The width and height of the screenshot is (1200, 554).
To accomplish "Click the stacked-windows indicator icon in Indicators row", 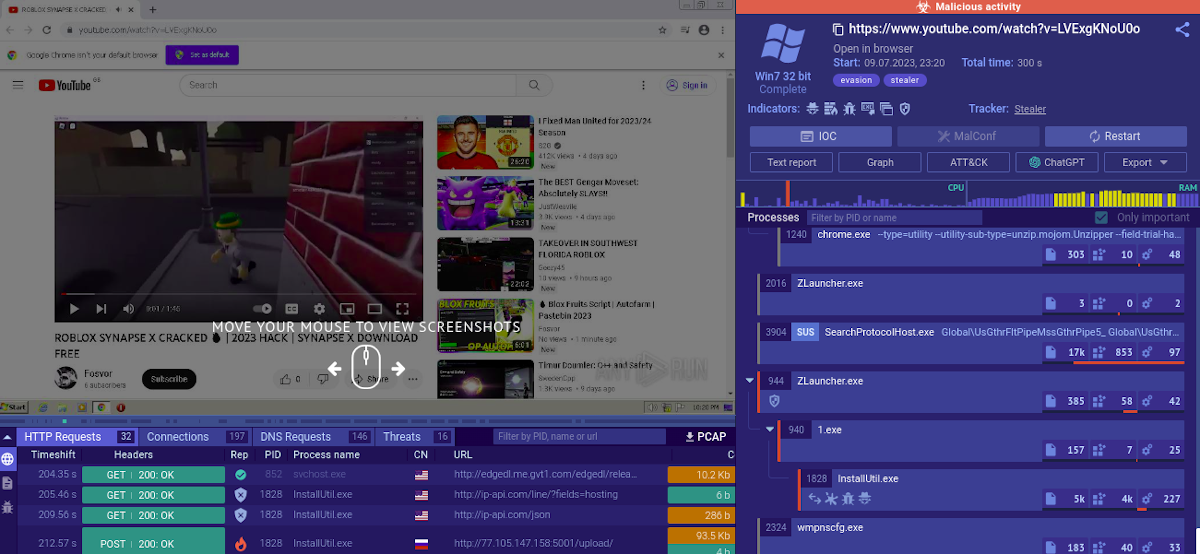I will [885, 108].
